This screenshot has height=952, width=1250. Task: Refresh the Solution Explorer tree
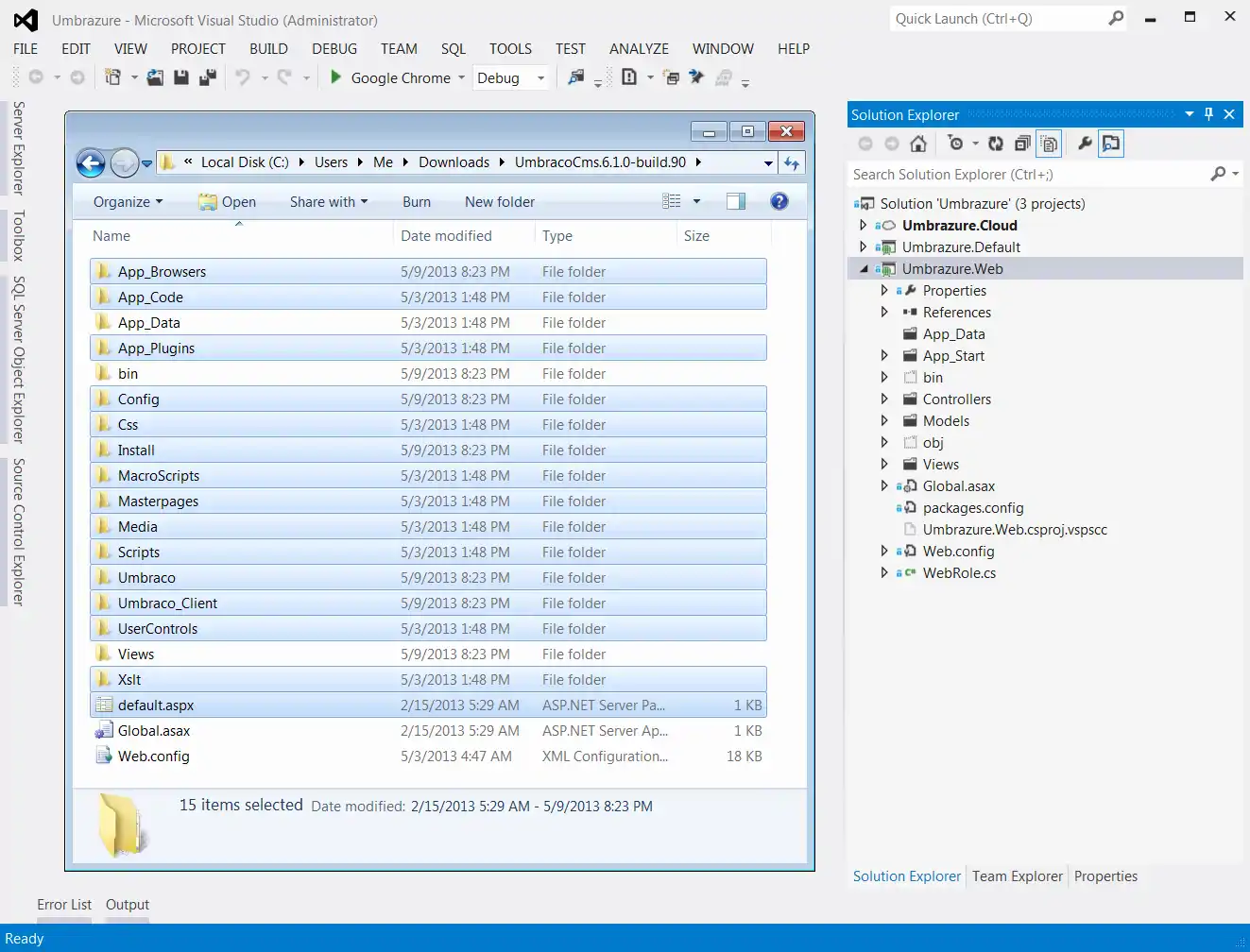(x=996, y=144)
